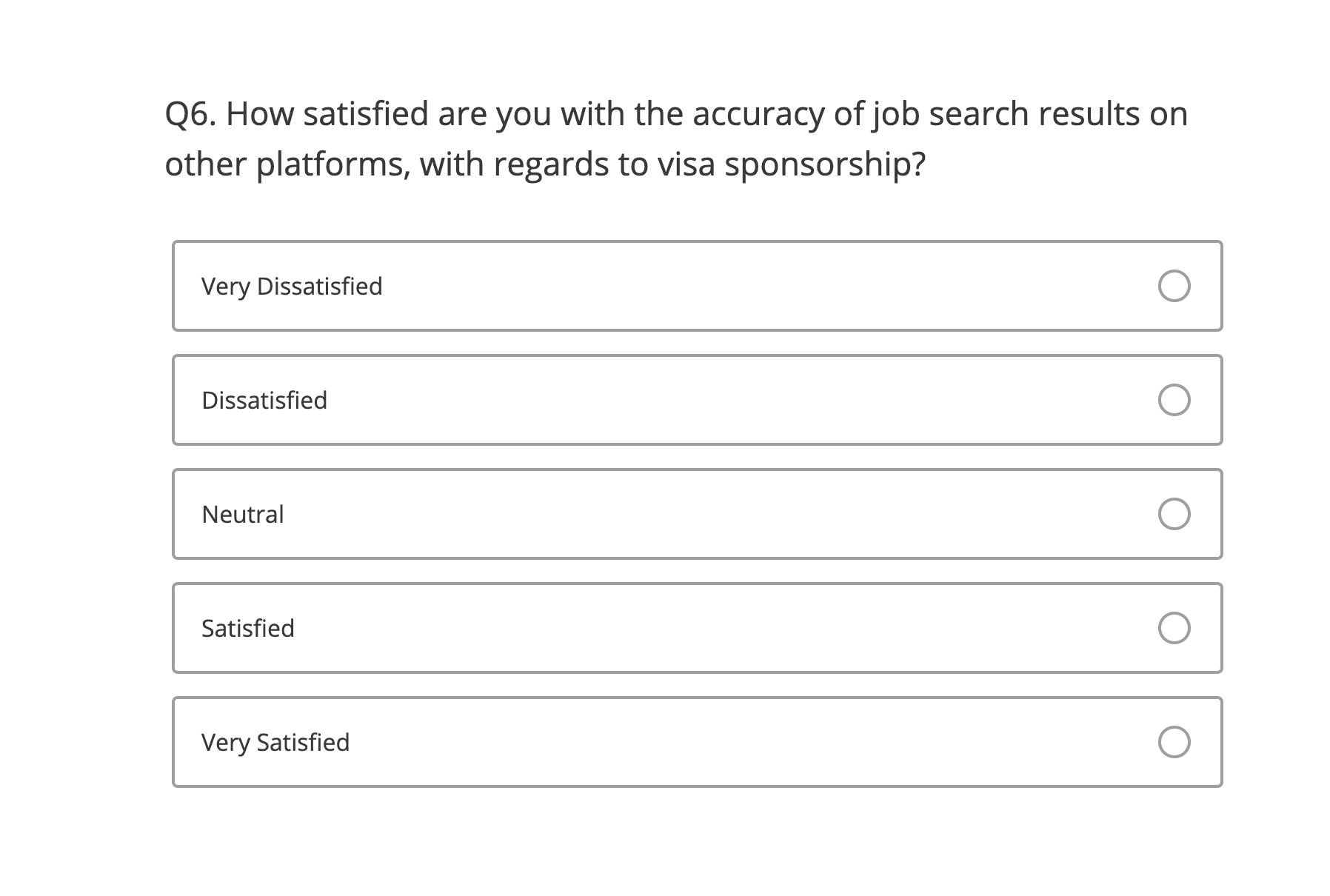Click middle of Very Dissatisfied option box
The width and height of the screenshot is (1330, 896).
coord(697,286)
